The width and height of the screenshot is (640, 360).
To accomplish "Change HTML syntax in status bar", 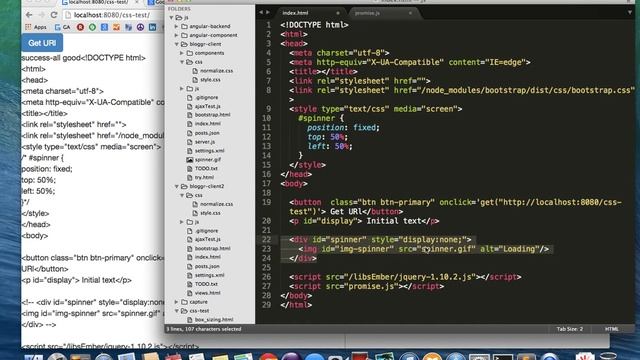I will tap(611, 329).
